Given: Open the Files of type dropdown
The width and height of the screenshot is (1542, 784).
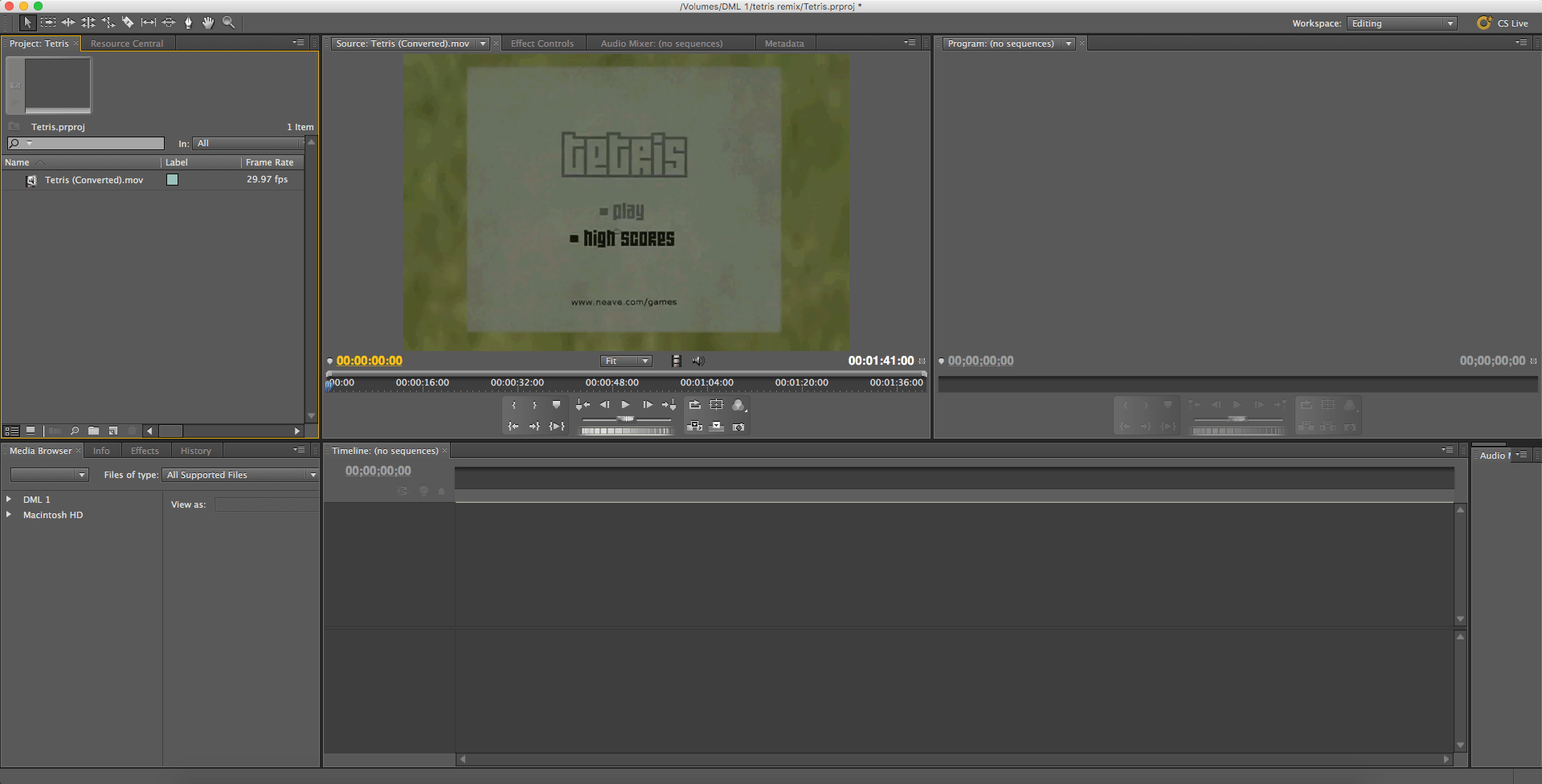Looking at the screenshot, I should click(x=240, y=475).
